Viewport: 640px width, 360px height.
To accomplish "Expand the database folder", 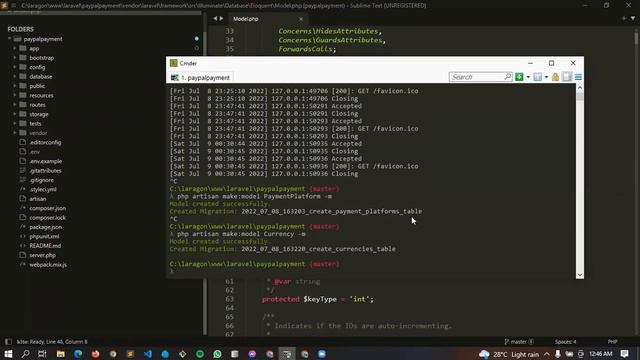I will (x=15, y=76).
